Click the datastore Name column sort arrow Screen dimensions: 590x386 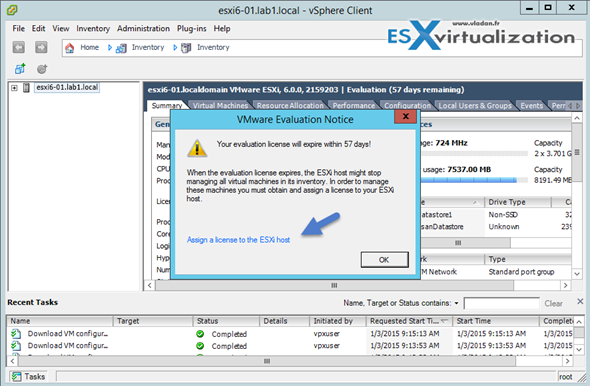475,202
